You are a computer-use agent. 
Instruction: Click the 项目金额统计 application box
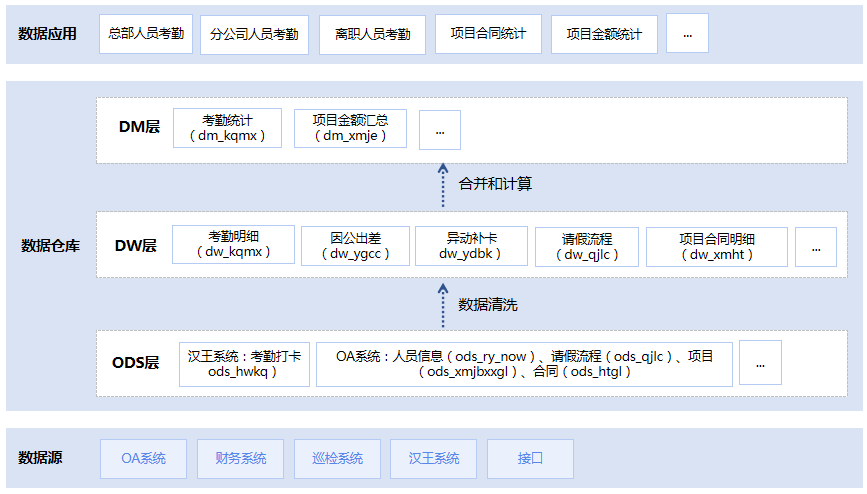coord(604,34)
